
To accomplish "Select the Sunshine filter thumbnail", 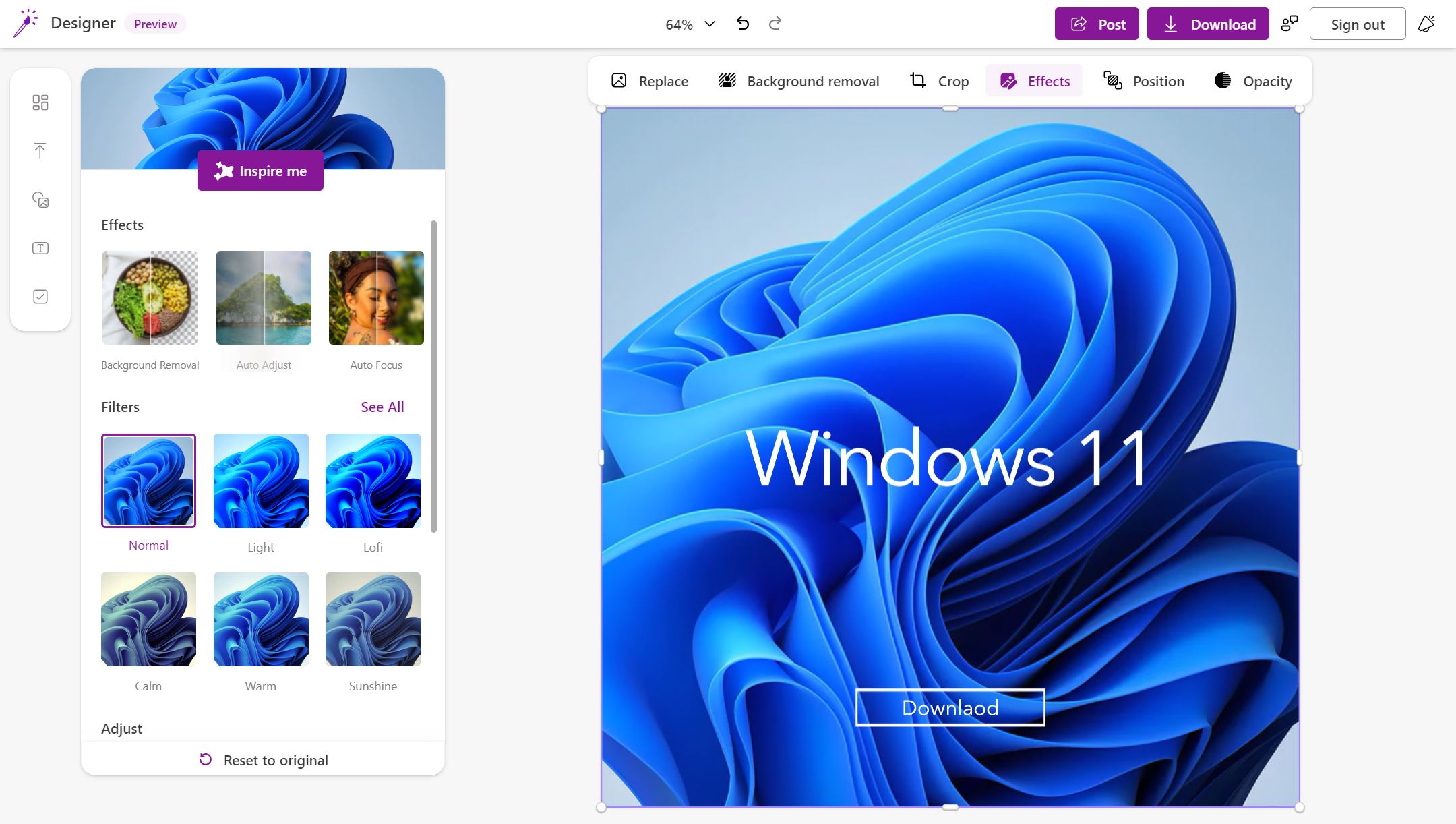I will [373, 619].
